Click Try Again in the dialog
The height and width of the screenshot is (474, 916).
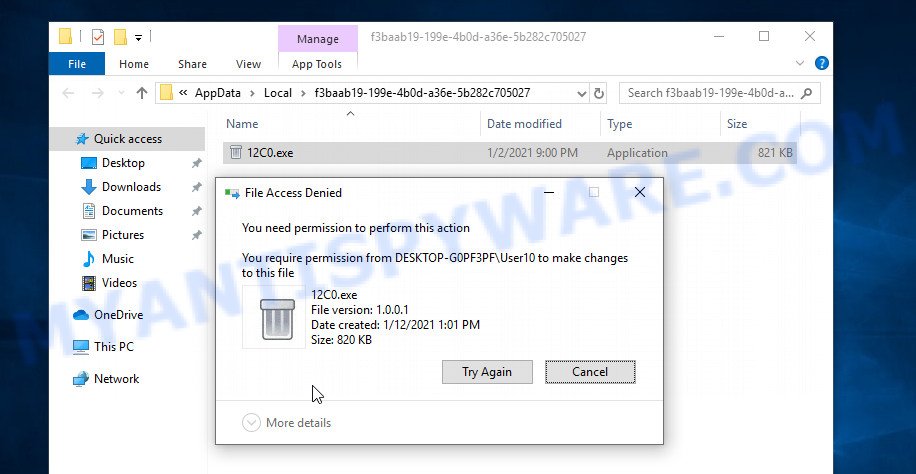[x=487, y=372]
